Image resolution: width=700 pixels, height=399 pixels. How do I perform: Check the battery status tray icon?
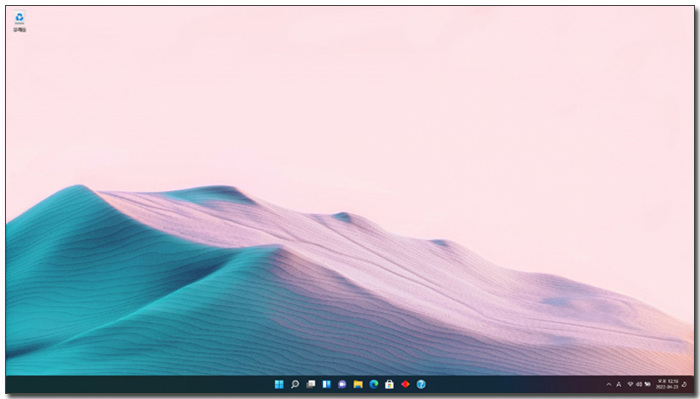647,384
